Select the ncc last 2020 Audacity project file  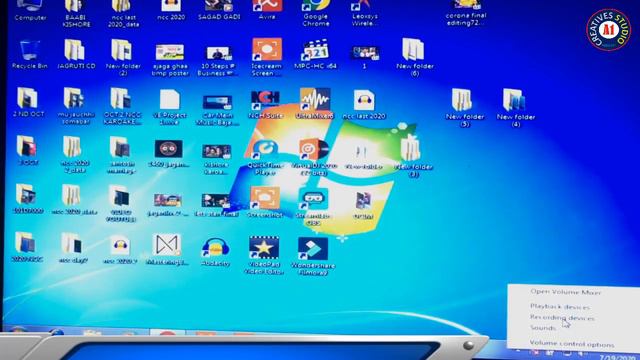pos(364,104)
